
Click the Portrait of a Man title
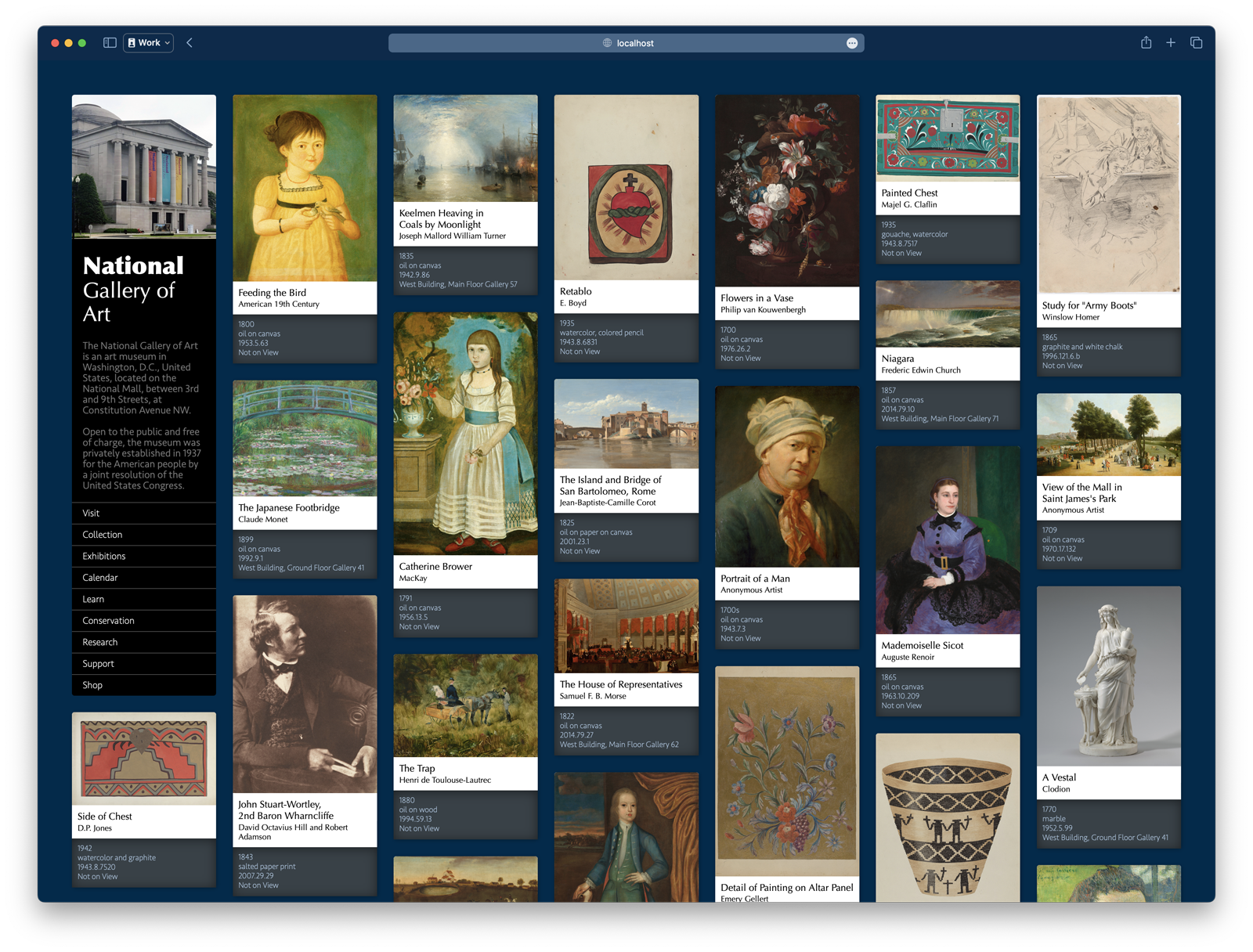click(755, 579)
